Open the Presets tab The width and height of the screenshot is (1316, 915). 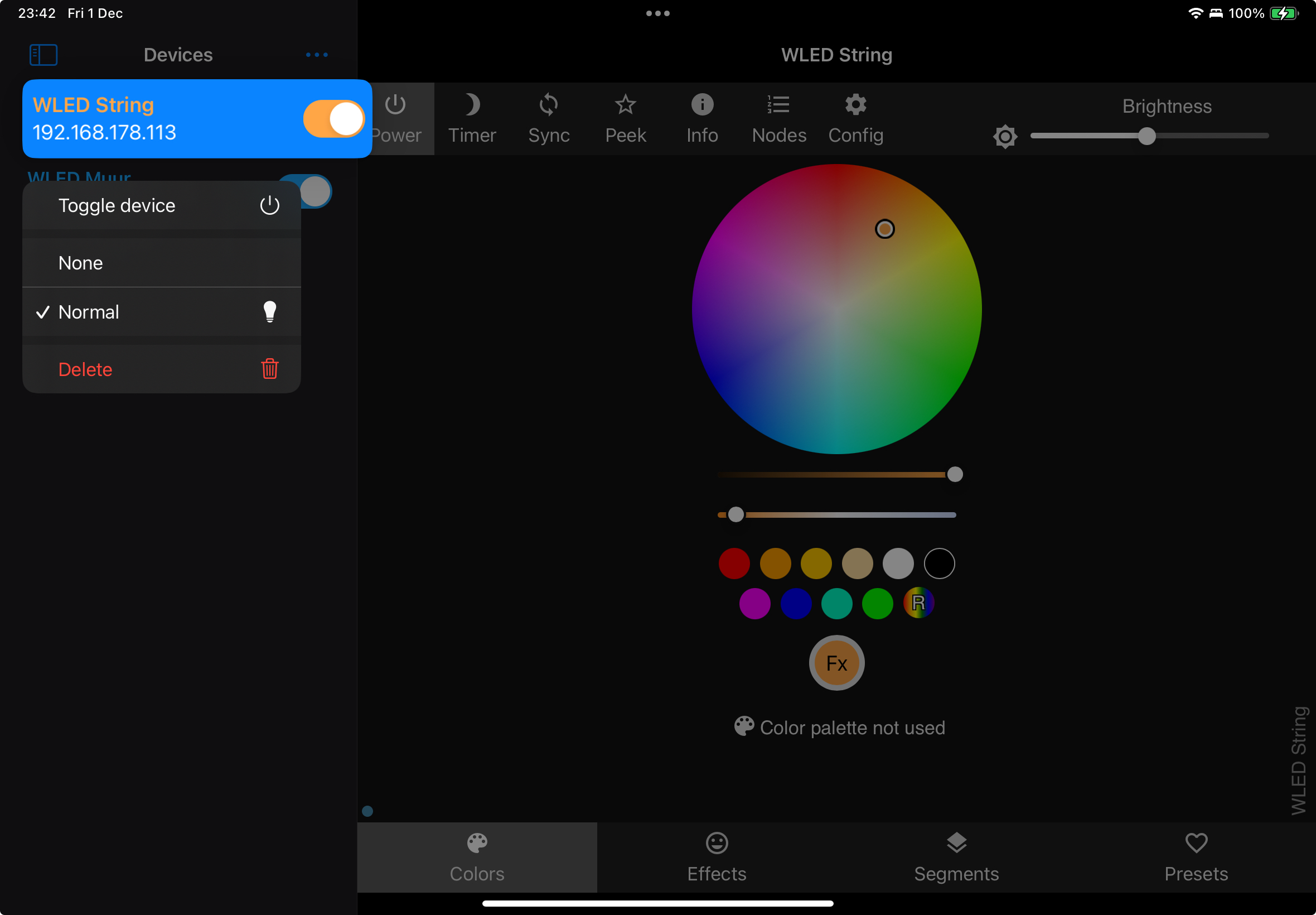pos(1196,857)
